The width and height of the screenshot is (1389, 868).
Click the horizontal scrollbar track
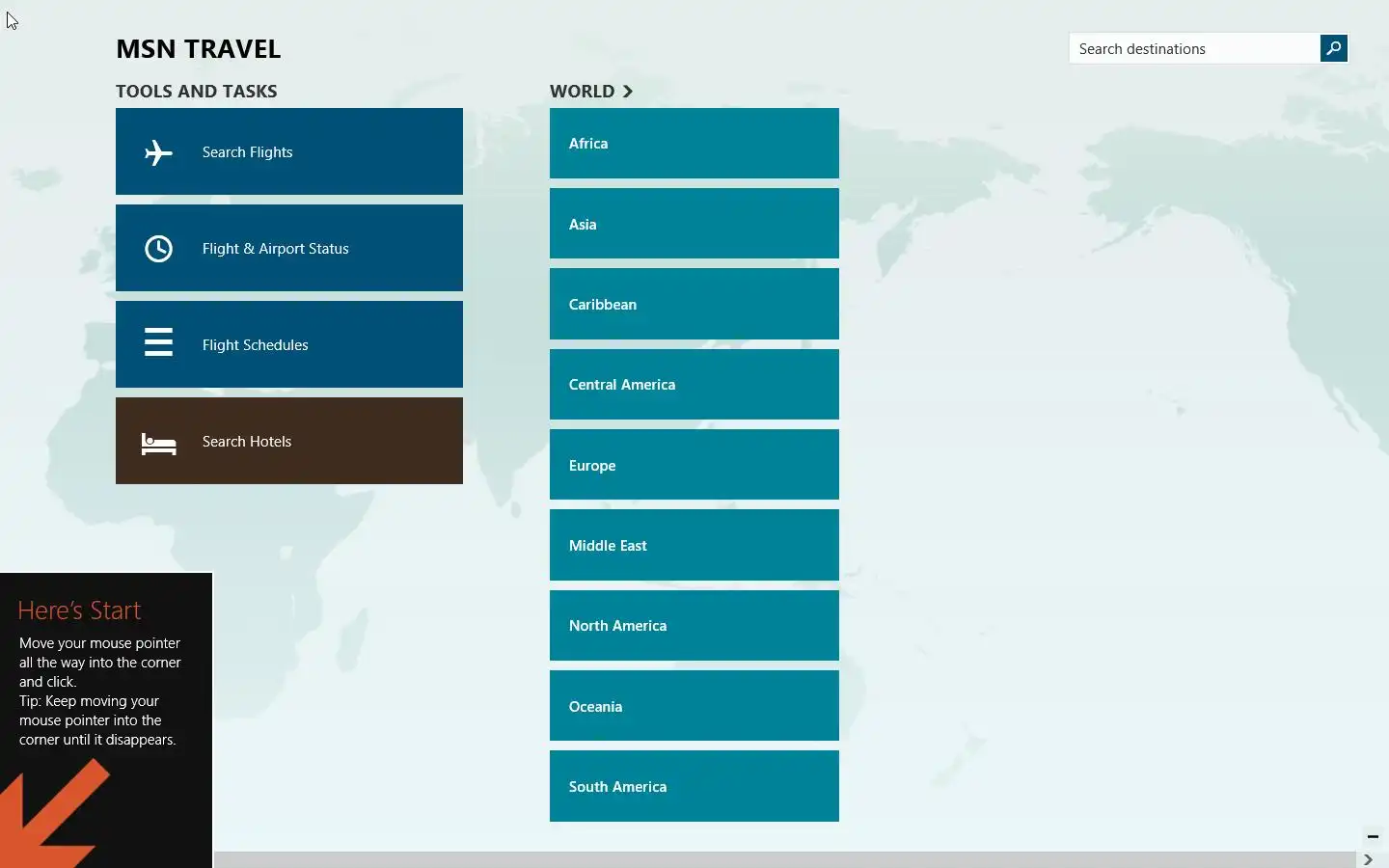[x=784, y=859]
